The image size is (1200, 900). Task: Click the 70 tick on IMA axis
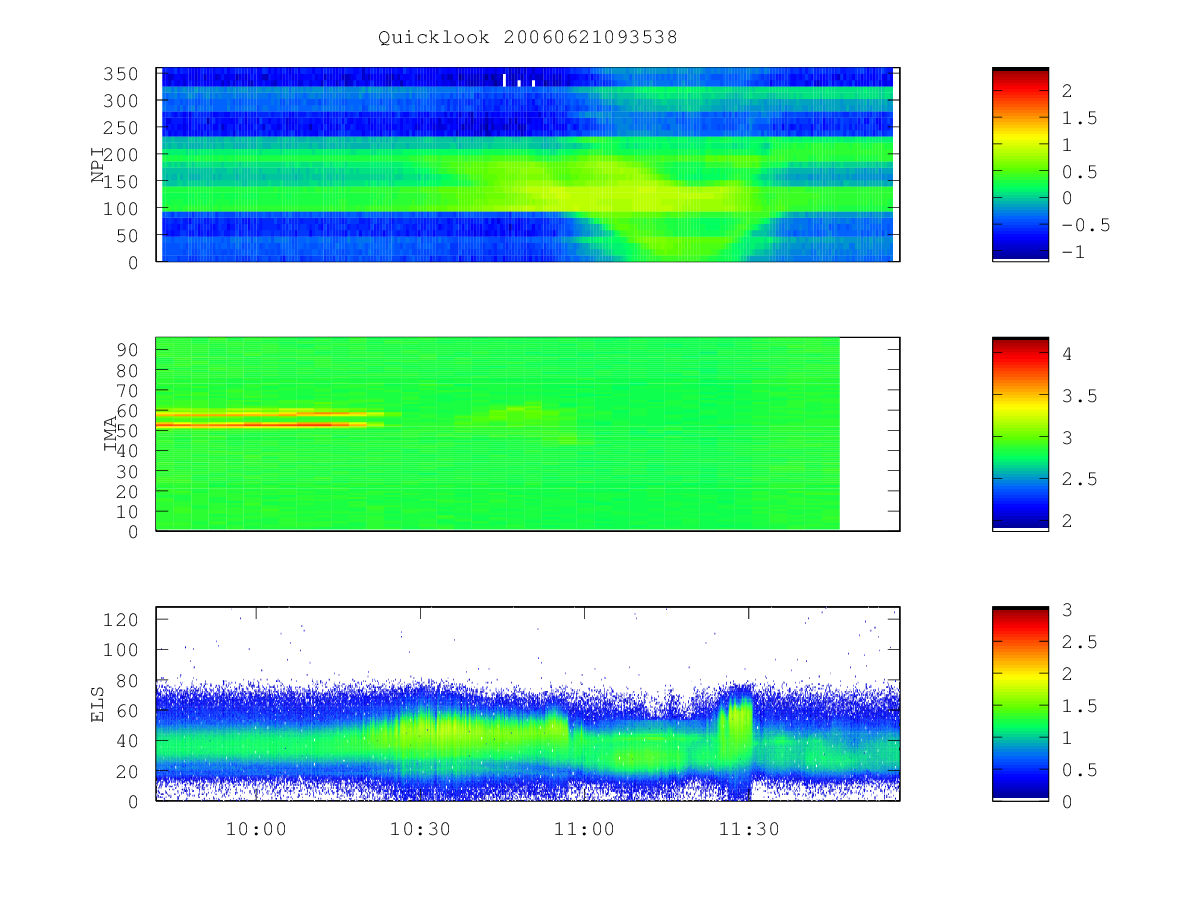(128, 390)
